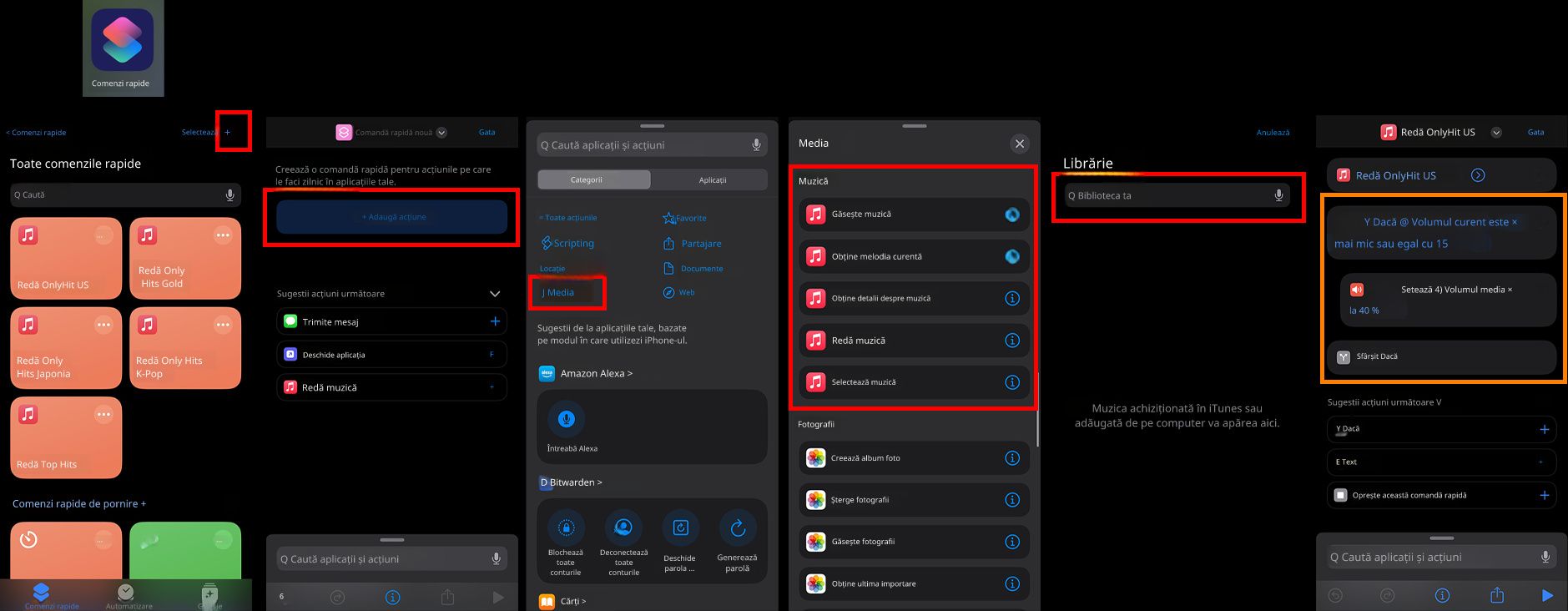Show info for Redă muzică in Media list

coord(1012,340)
